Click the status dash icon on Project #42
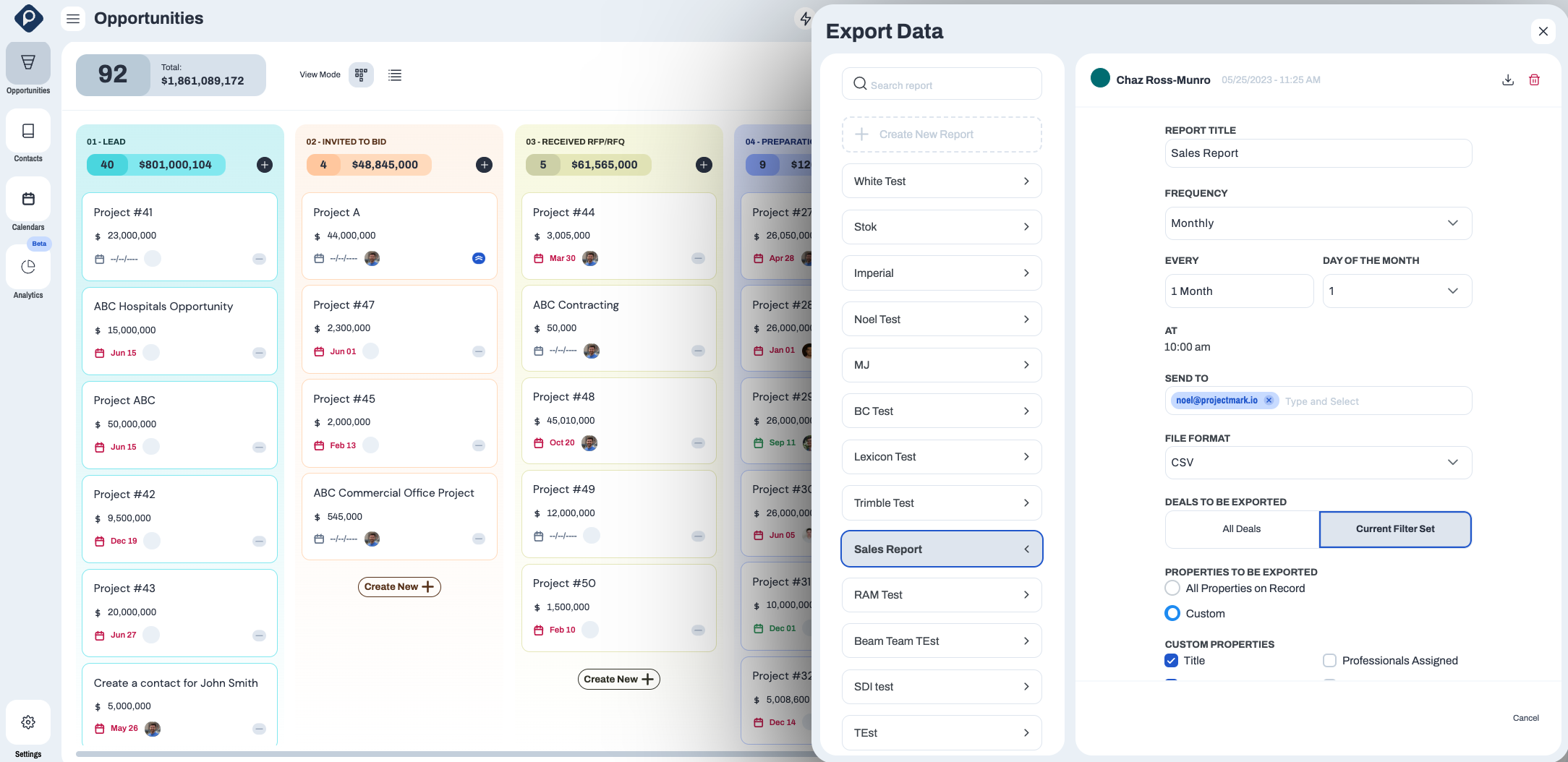Viewport: 1568px width, 762px height. 259,541
